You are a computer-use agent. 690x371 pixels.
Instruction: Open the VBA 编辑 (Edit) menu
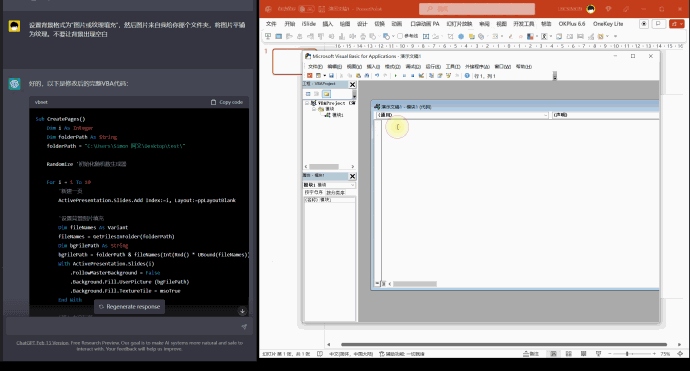tap(334, 66)
